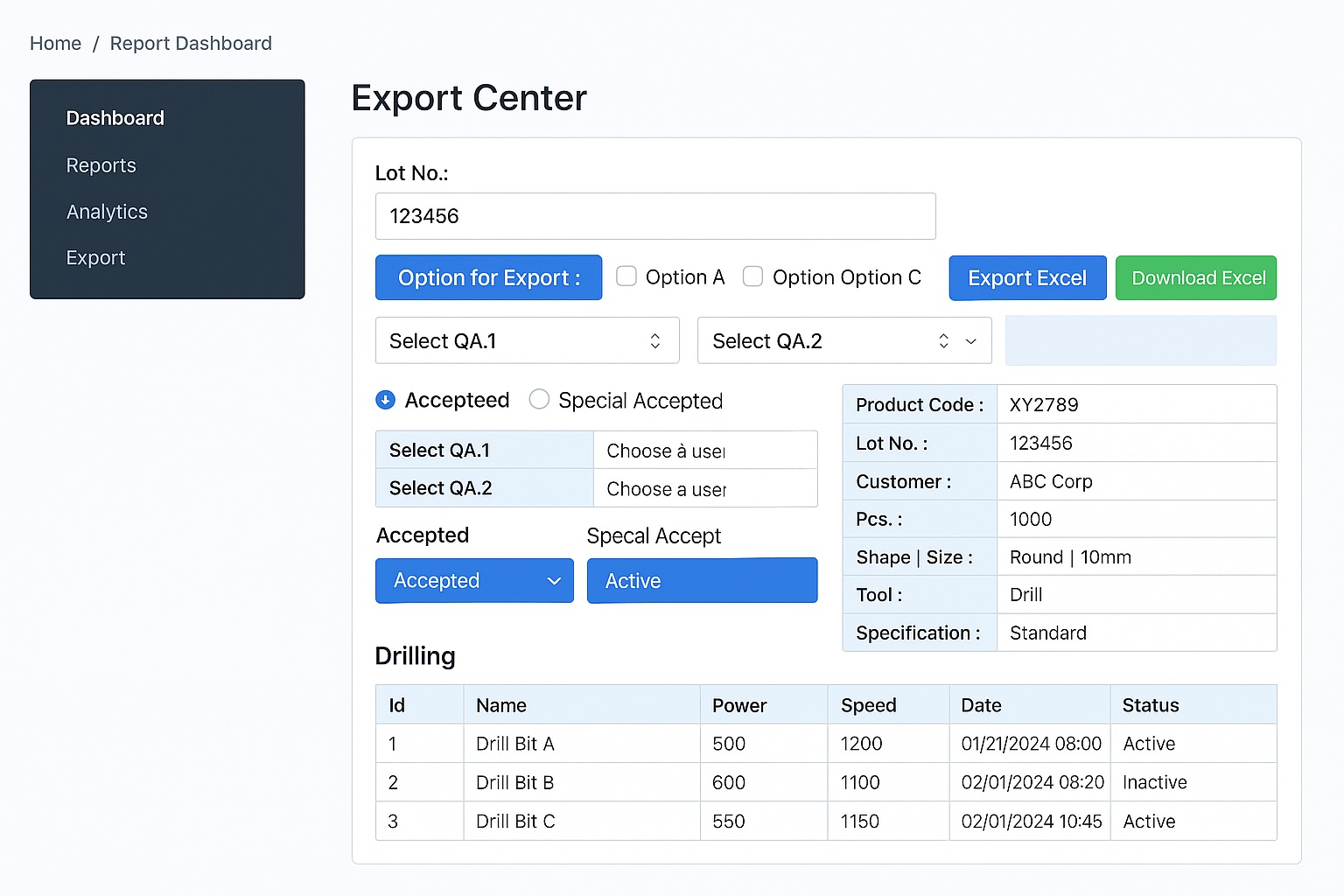Open the Choose a user field for QA.1
1344x896 pixels.
[704, 451]
